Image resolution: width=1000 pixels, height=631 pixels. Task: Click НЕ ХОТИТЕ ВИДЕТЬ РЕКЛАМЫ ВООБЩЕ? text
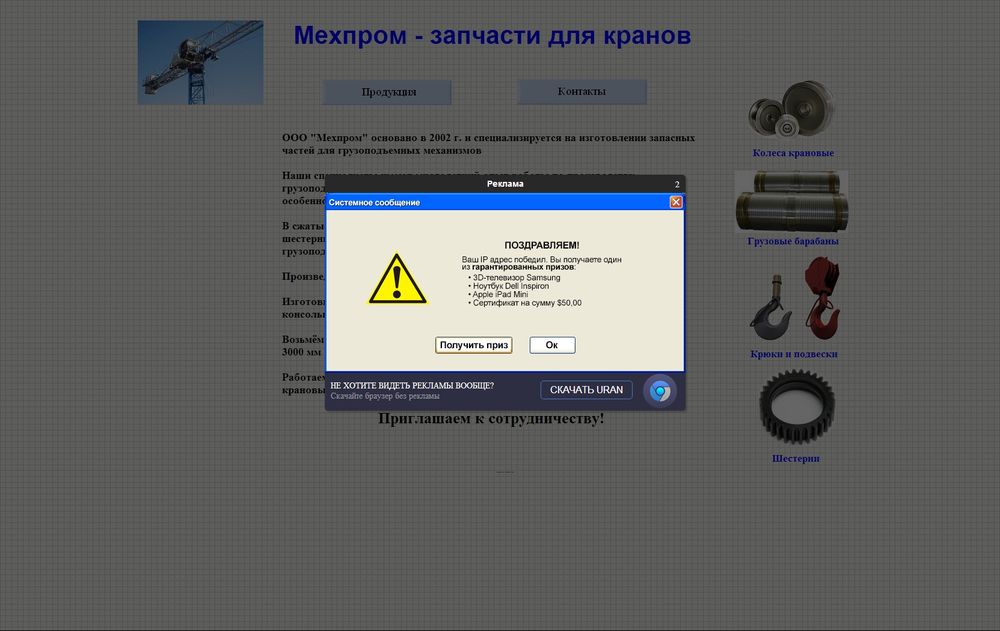pyautogui.click(x=412, y=385)
